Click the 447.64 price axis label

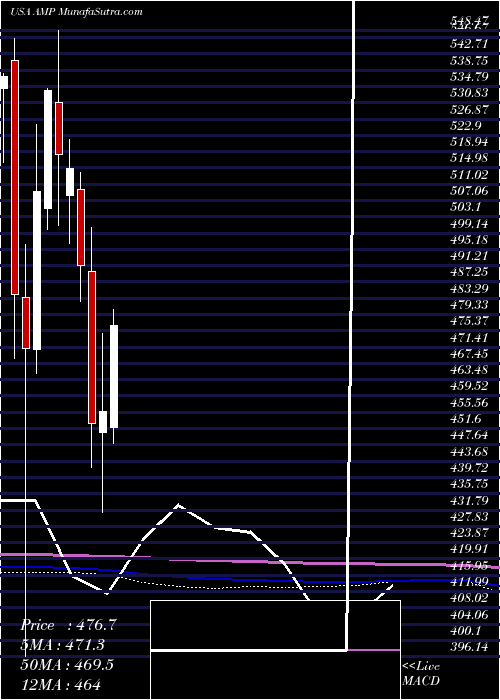(x=470, y=436)
